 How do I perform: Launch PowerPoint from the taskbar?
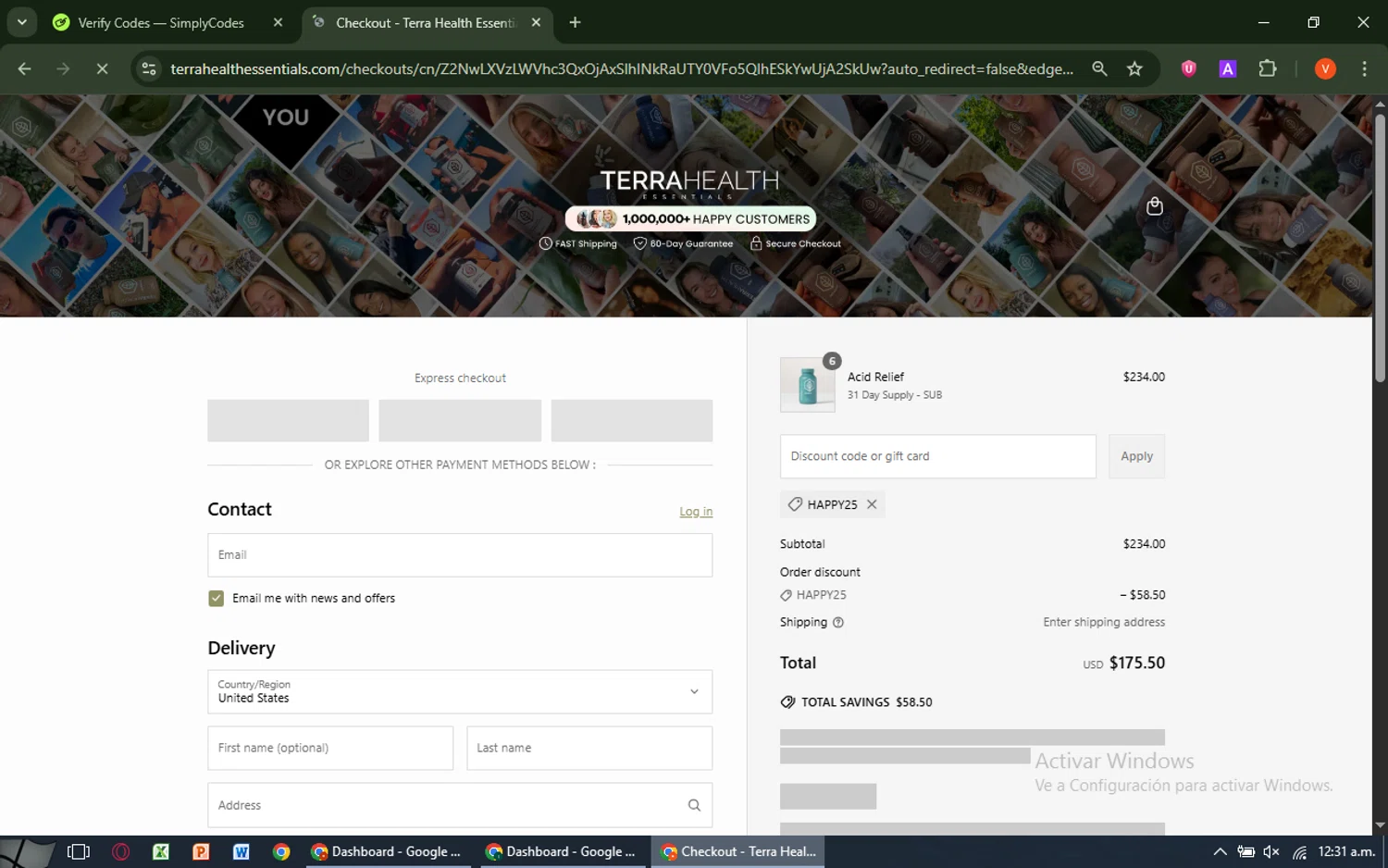[x=201, y=851]
